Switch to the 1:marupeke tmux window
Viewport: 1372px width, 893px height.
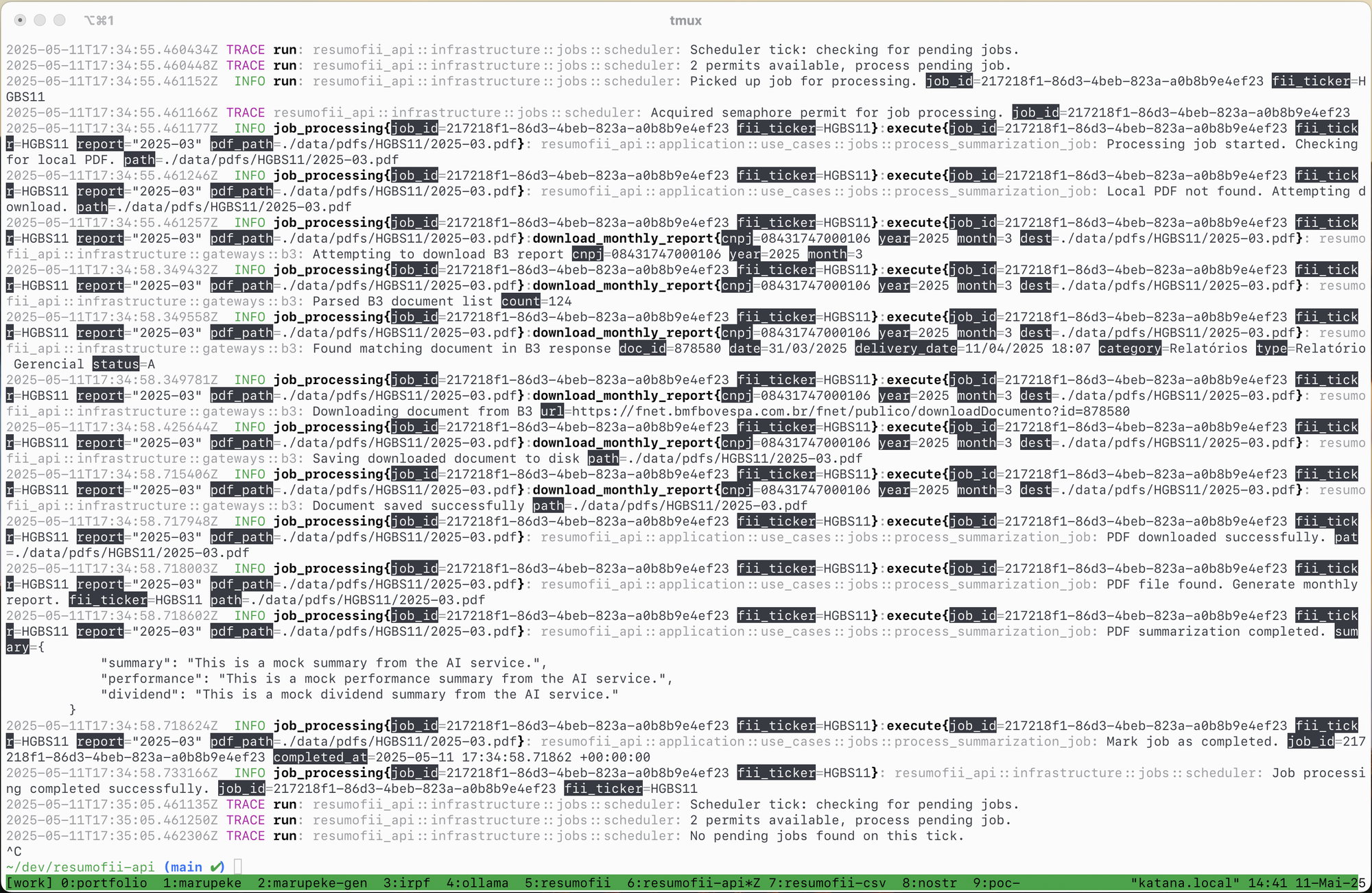[x=202, y=883]
